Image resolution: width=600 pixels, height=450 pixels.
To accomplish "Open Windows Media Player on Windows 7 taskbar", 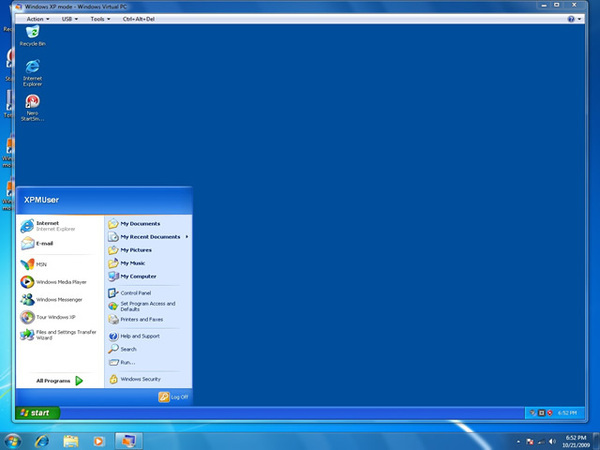I will coord(99,441).
